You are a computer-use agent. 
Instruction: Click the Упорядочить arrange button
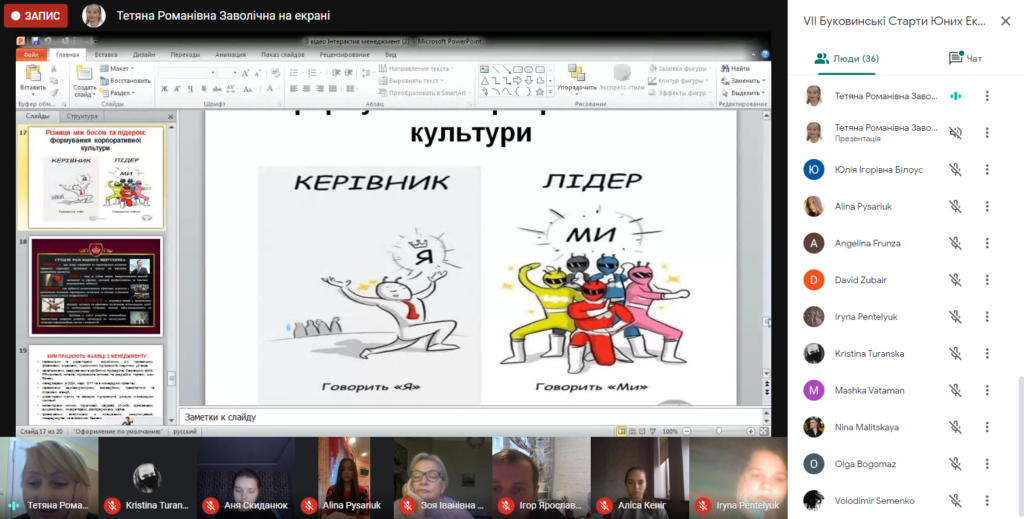click(577, 78)
